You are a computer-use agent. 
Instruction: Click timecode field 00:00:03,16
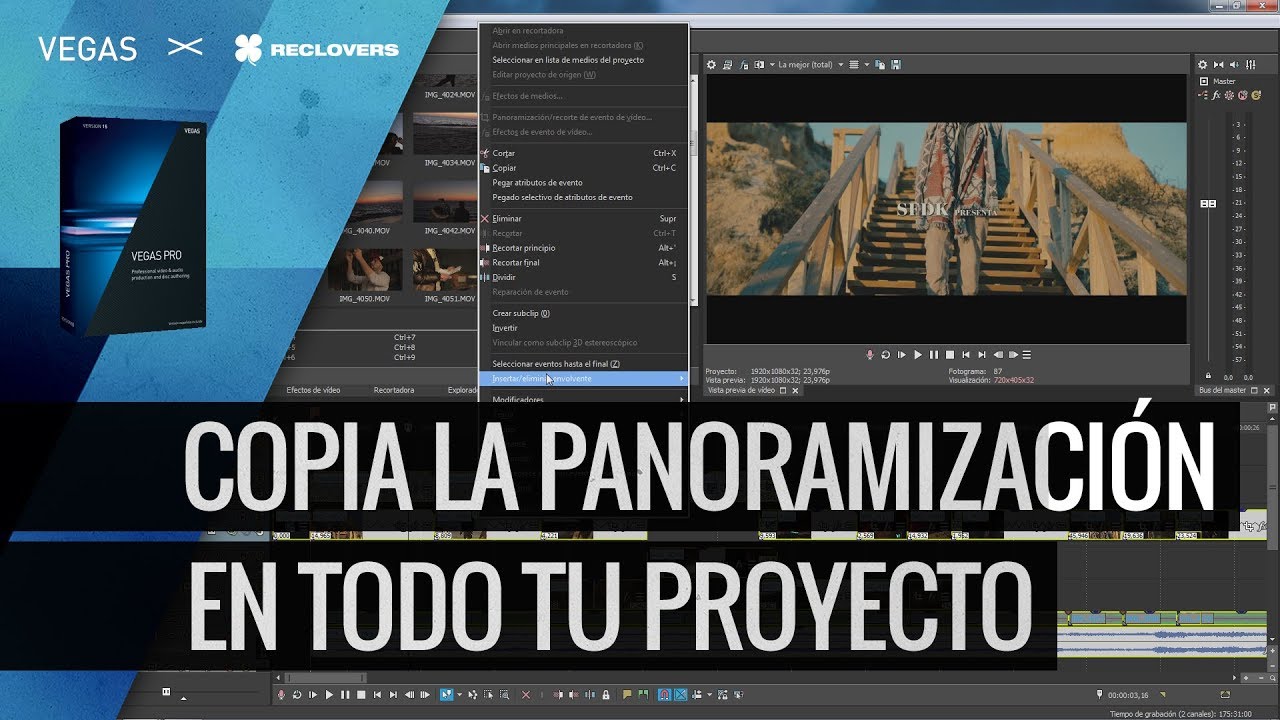click(1126, 695)
